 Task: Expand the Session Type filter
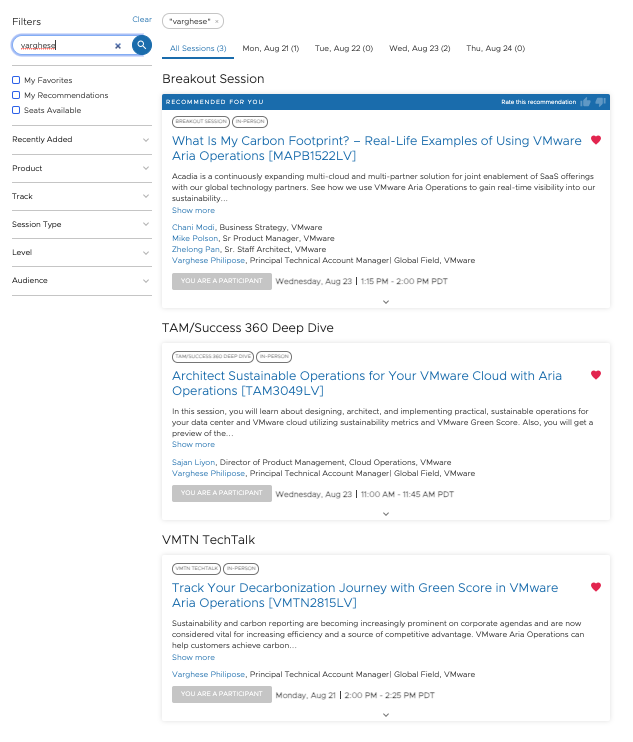pyautogui.click(x=81, y=224)
